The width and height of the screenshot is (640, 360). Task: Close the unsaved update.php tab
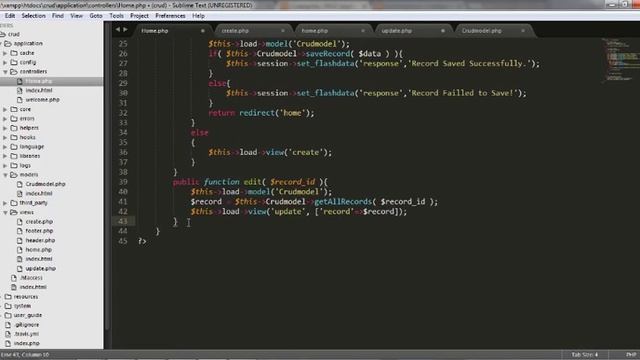point(443,31)
